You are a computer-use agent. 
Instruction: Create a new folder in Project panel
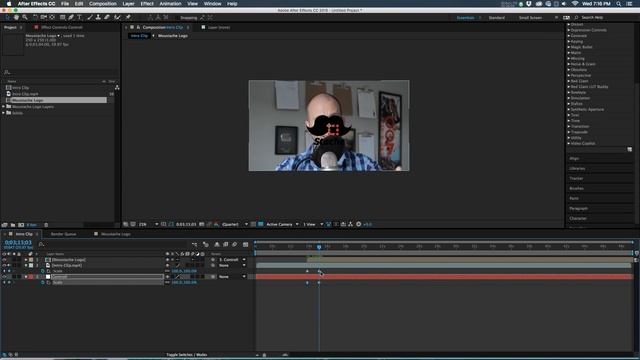pyautogui.click(x=13, y=225)
